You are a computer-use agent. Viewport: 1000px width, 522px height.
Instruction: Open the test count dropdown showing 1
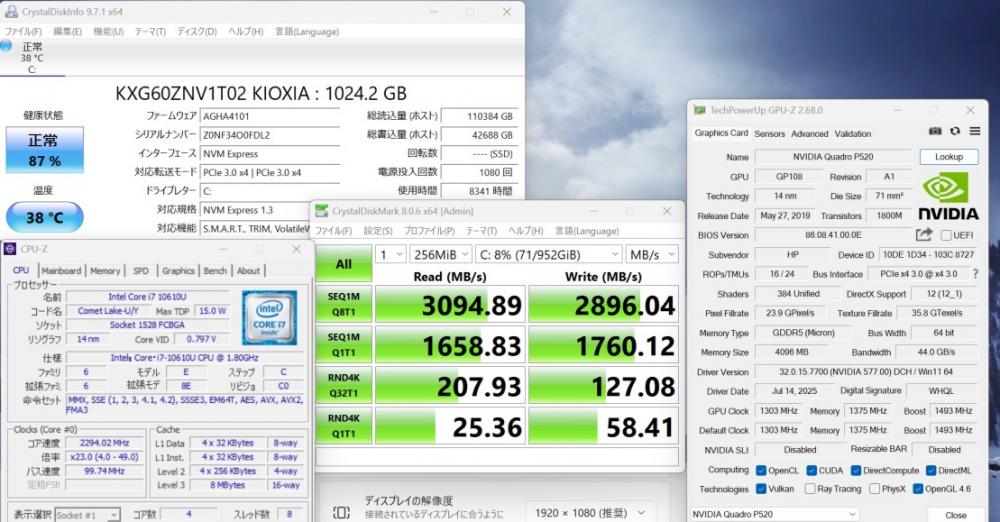(391, 255)
